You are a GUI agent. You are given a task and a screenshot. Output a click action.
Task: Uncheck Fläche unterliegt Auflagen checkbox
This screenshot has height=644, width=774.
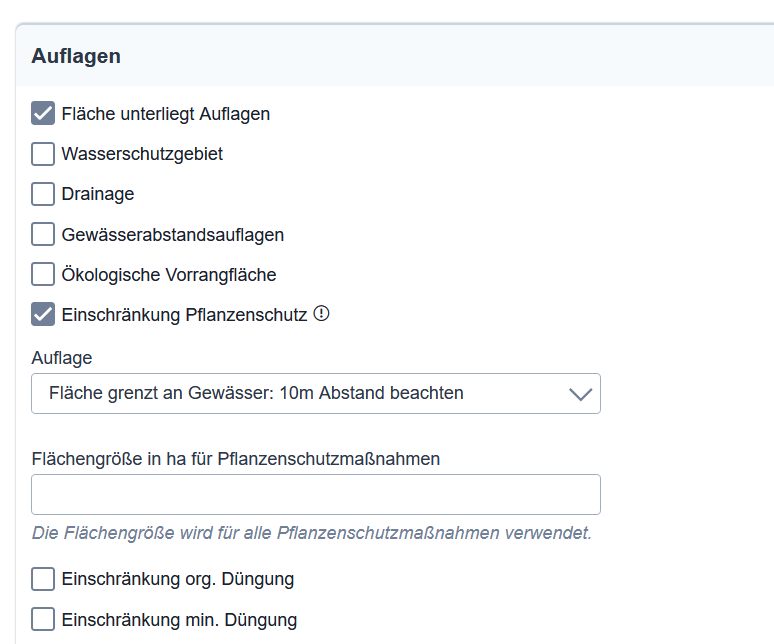point(43,114)
